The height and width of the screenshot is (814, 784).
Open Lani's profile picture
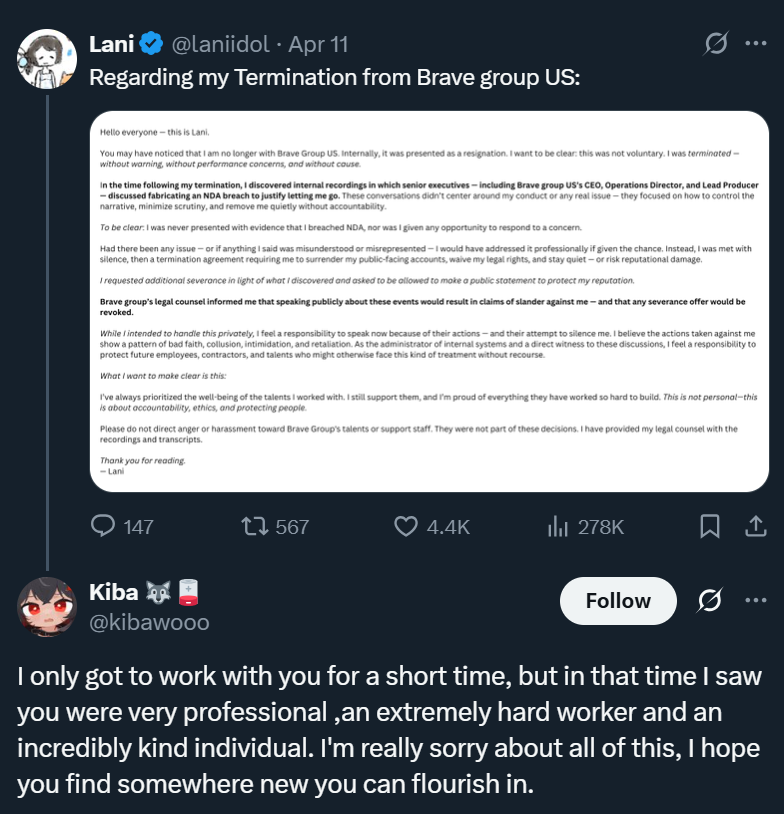pyautogui.click(x=47, y=58)
